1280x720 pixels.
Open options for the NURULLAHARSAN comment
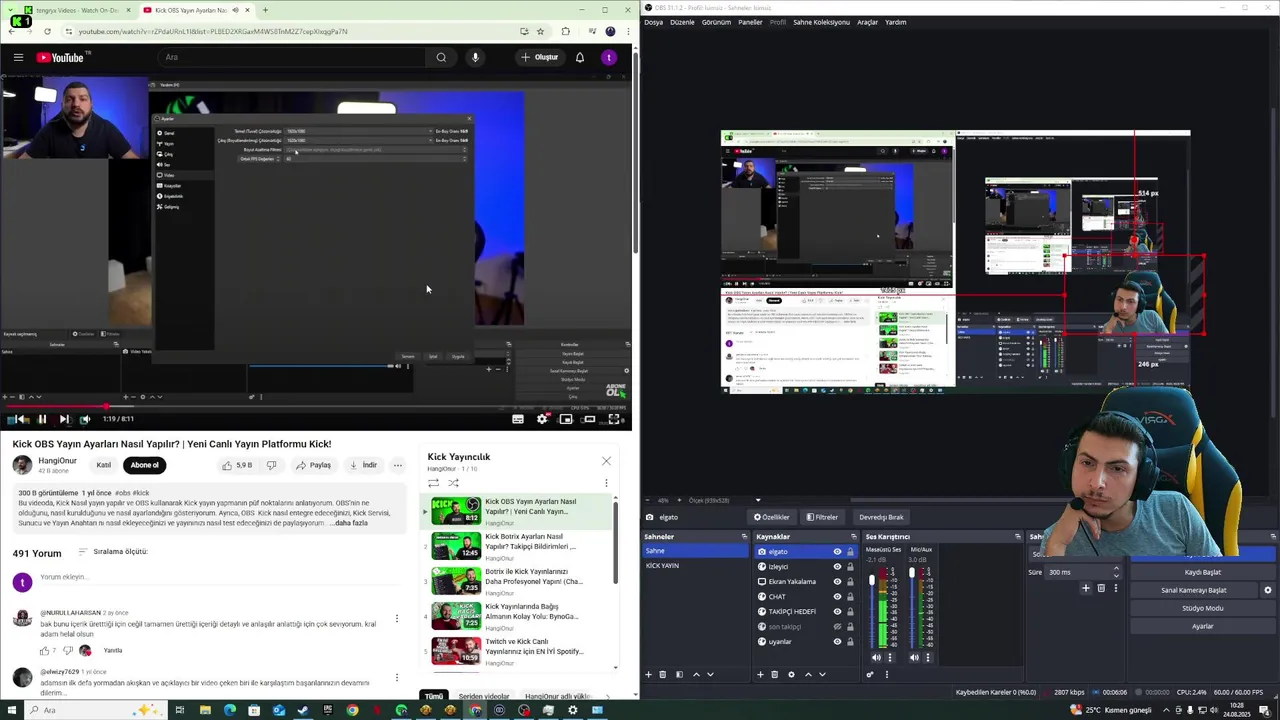point(397,619)
